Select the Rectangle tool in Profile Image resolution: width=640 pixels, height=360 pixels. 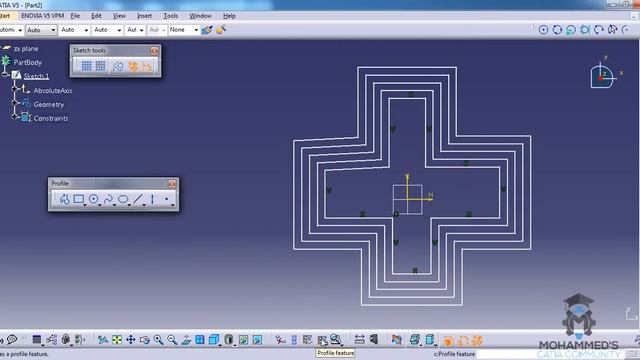tap(78, 199)
